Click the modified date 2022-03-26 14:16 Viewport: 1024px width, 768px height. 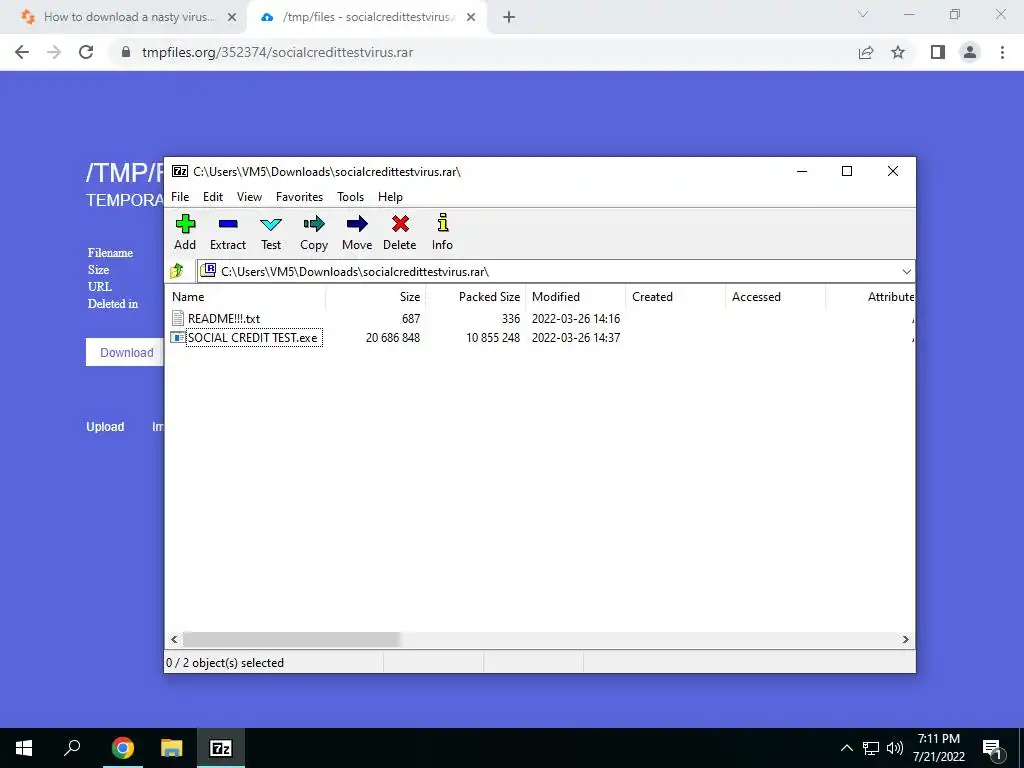coord(576,319)
